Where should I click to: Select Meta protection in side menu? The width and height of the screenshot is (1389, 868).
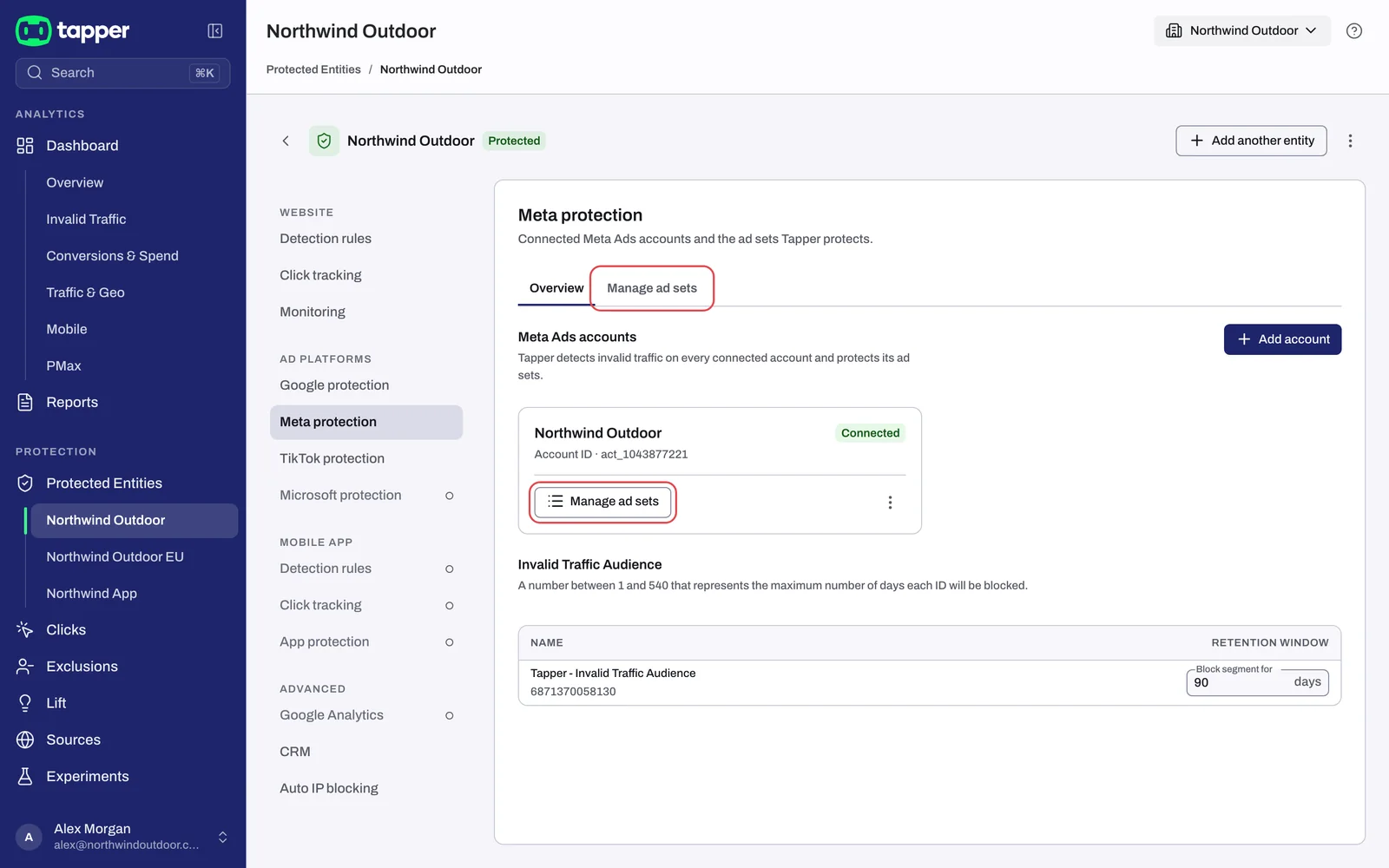pos(366,422)
